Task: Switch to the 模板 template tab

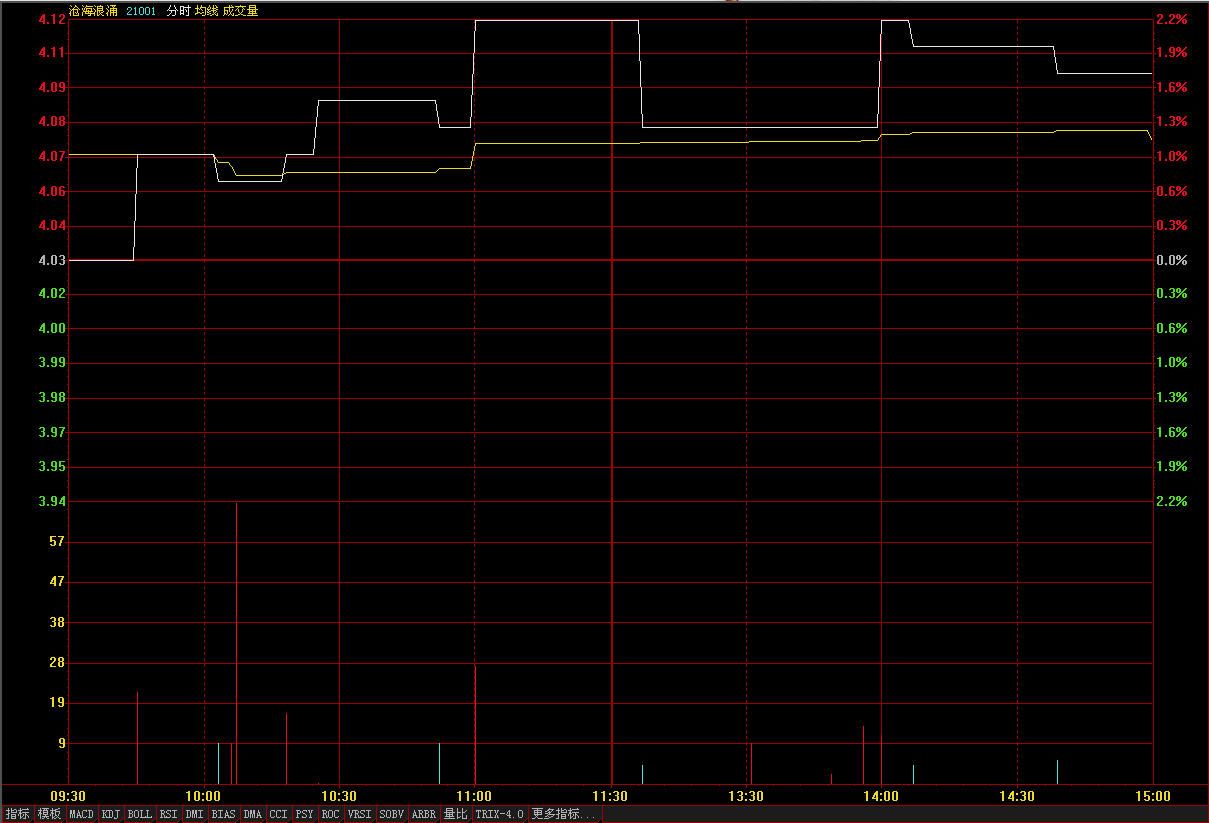Action: (x=49, y=814)
